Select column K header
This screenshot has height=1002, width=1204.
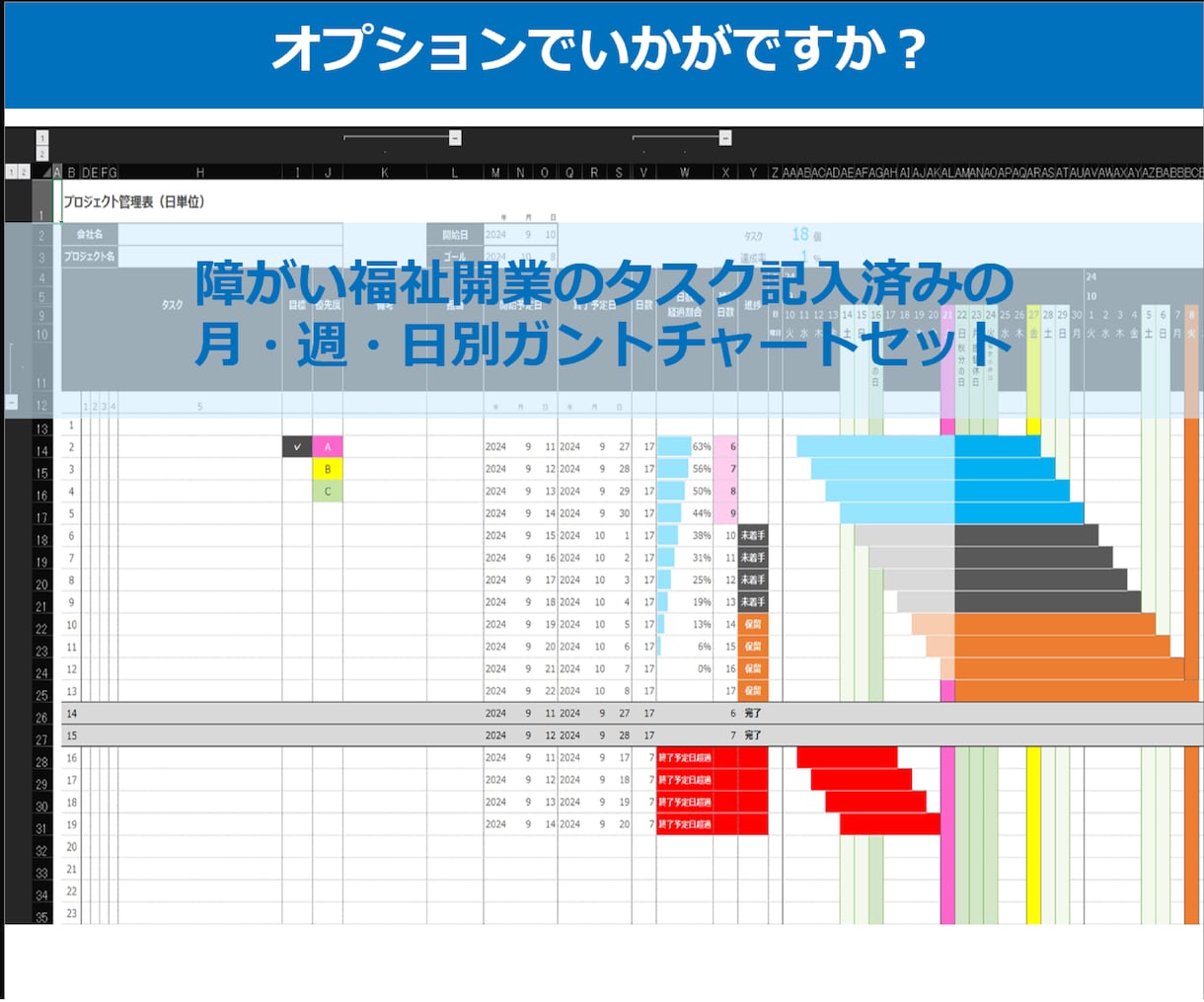click(385, 172)
